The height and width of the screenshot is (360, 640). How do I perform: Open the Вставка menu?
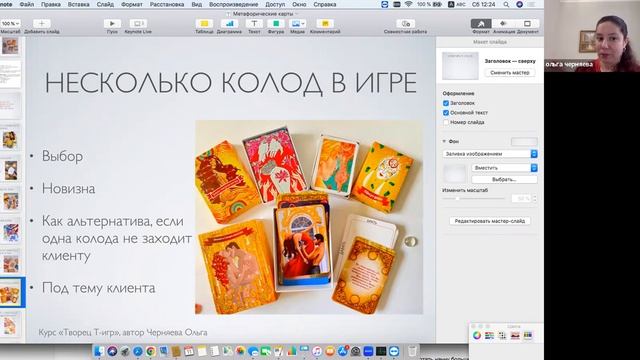[x=78, y=4]
